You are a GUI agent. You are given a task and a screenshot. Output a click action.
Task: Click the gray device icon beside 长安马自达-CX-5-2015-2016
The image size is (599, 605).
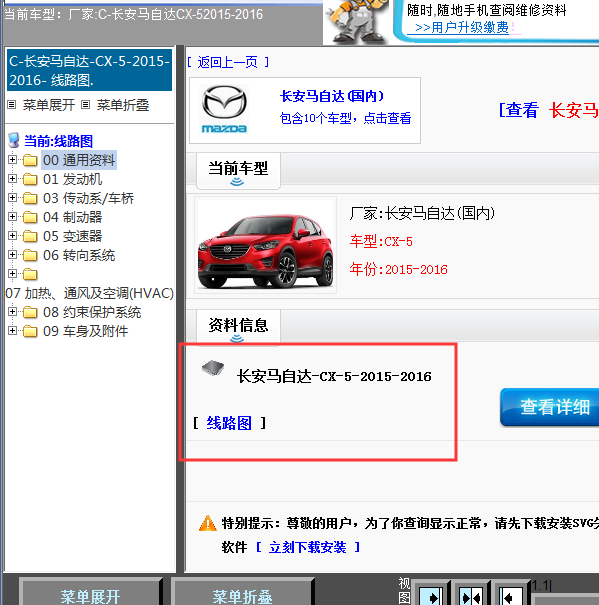click(213, 368)
